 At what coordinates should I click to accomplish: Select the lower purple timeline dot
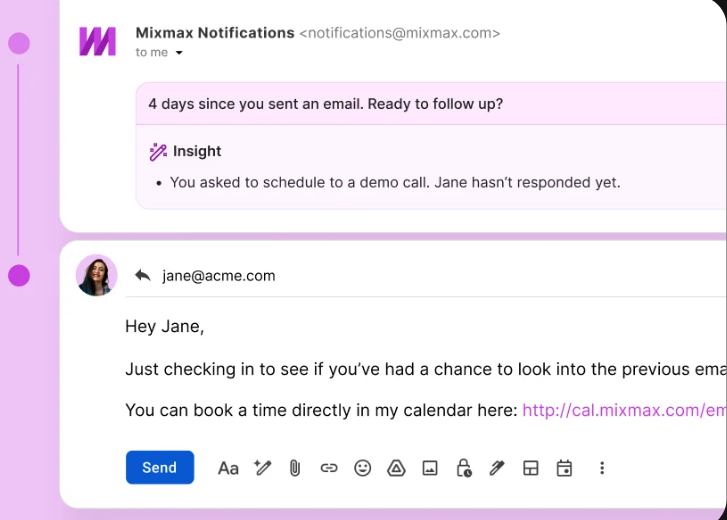point(19,275)
